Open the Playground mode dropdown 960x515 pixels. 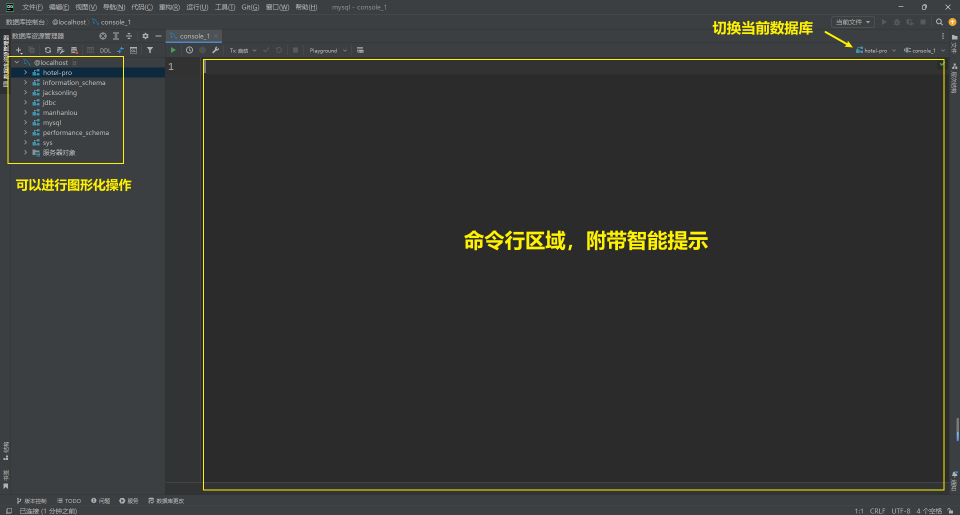click(x=328, y=50)
